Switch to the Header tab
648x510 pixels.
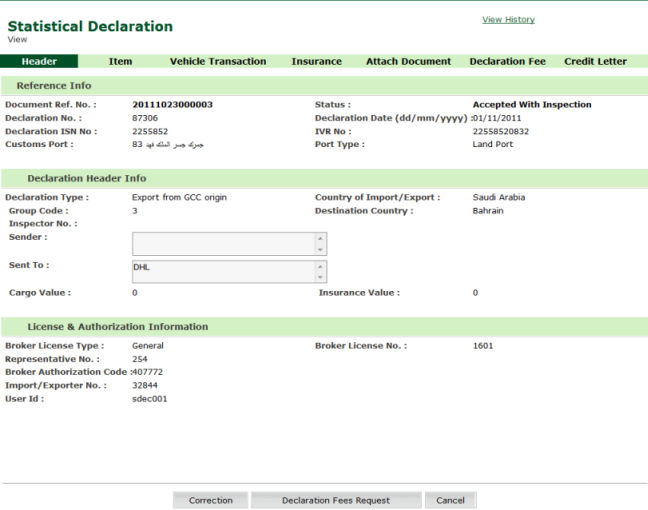click(40, 61)
